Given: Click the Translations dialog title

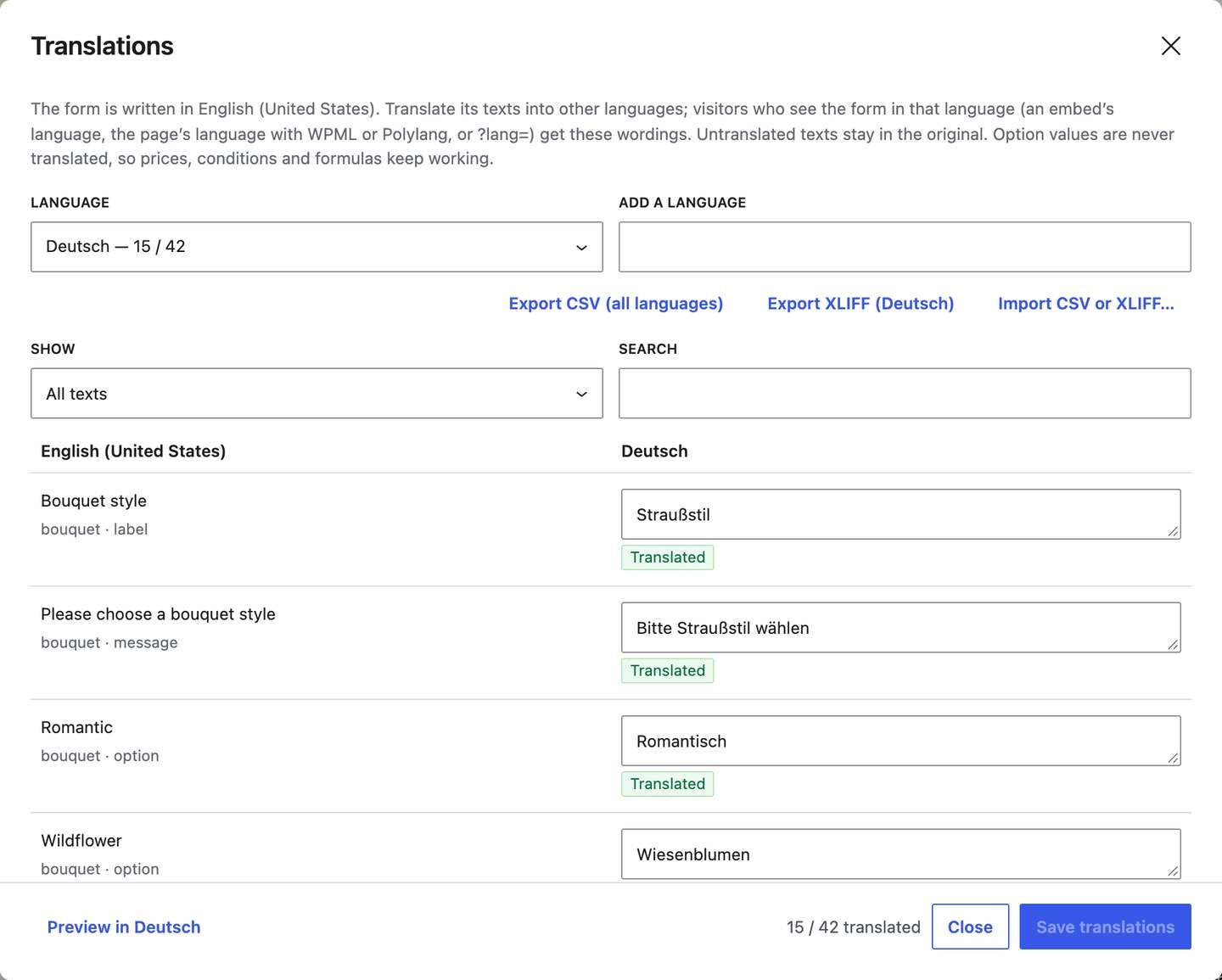Looking at the screenshot, I should [102, 46].
